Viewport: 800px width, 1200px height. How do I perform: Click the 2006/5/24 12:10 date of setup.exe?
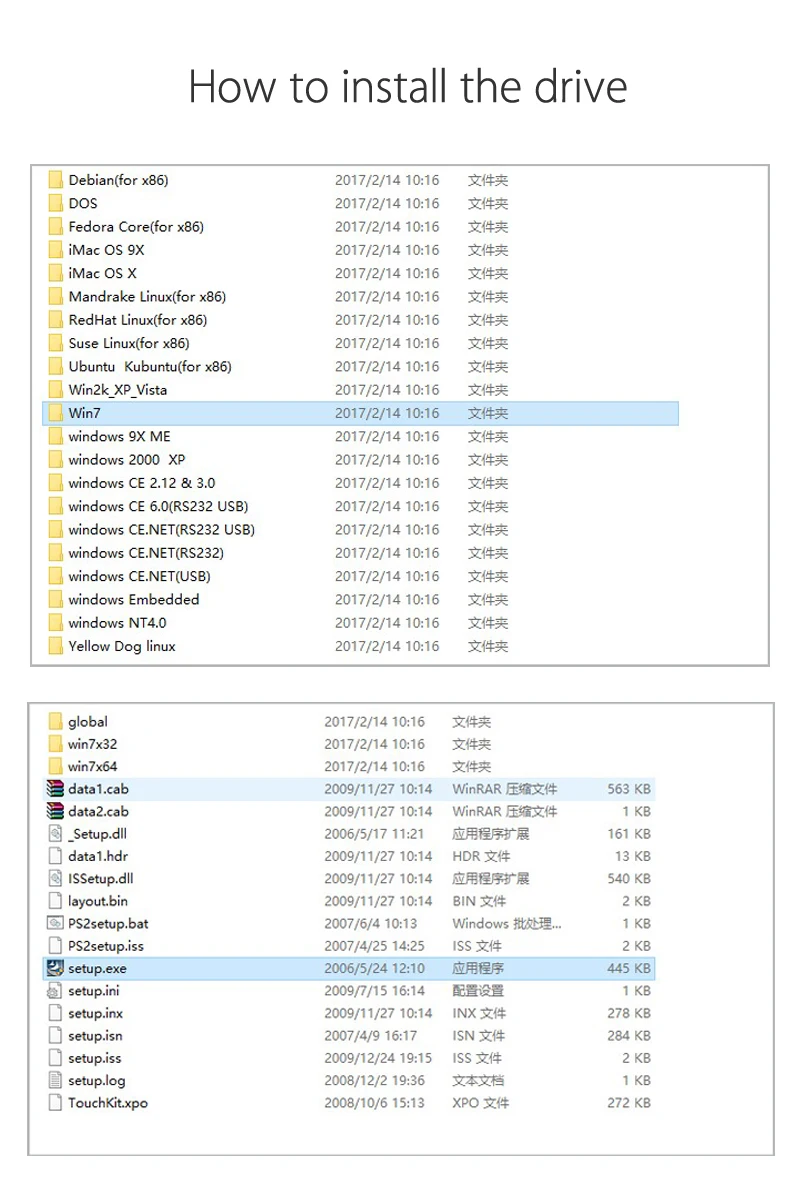(x=374, y=968)
